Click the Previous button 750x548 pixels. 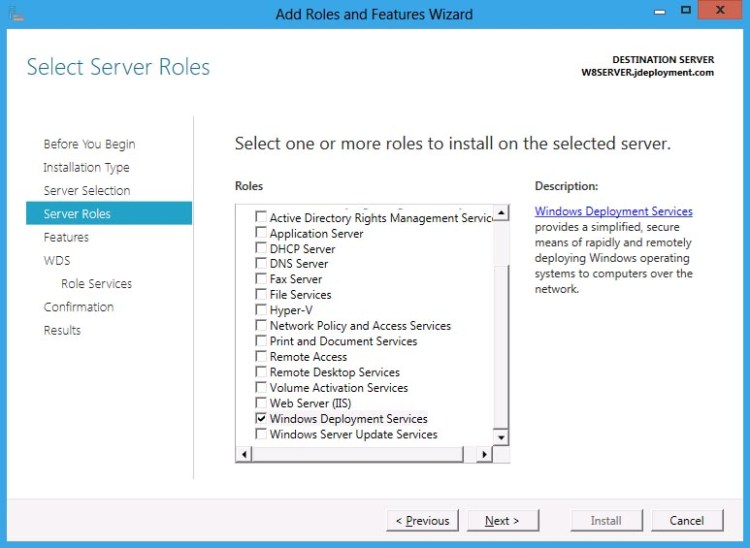coord(423,520)
